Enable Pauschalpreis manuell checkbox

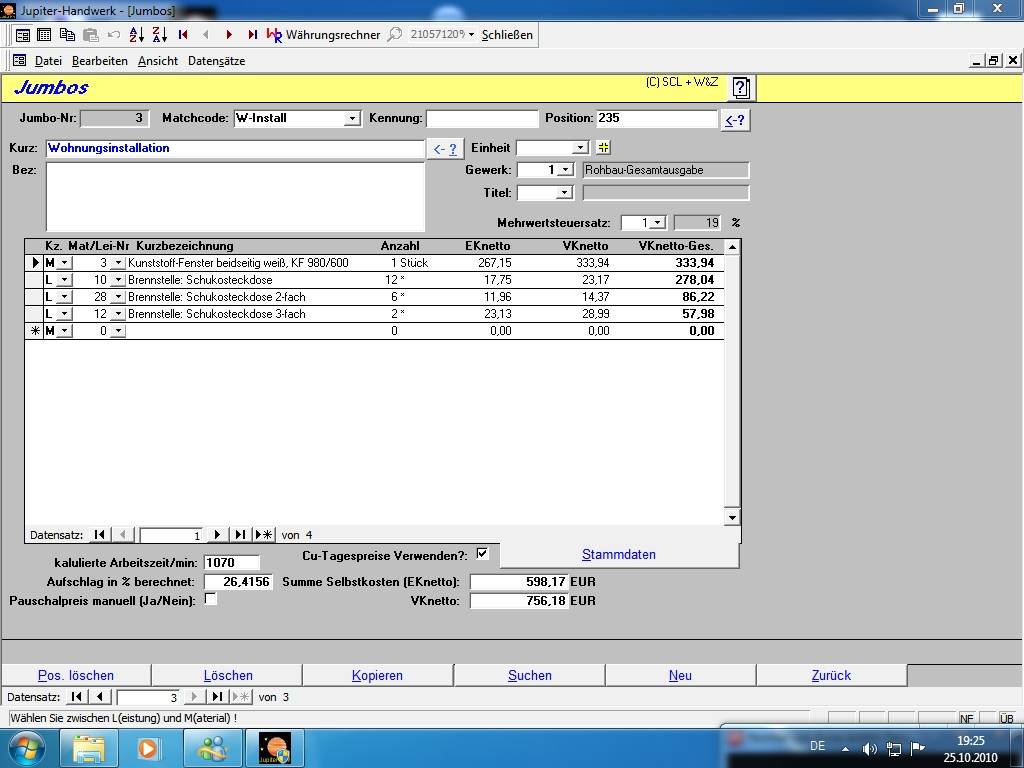(210, 600)
